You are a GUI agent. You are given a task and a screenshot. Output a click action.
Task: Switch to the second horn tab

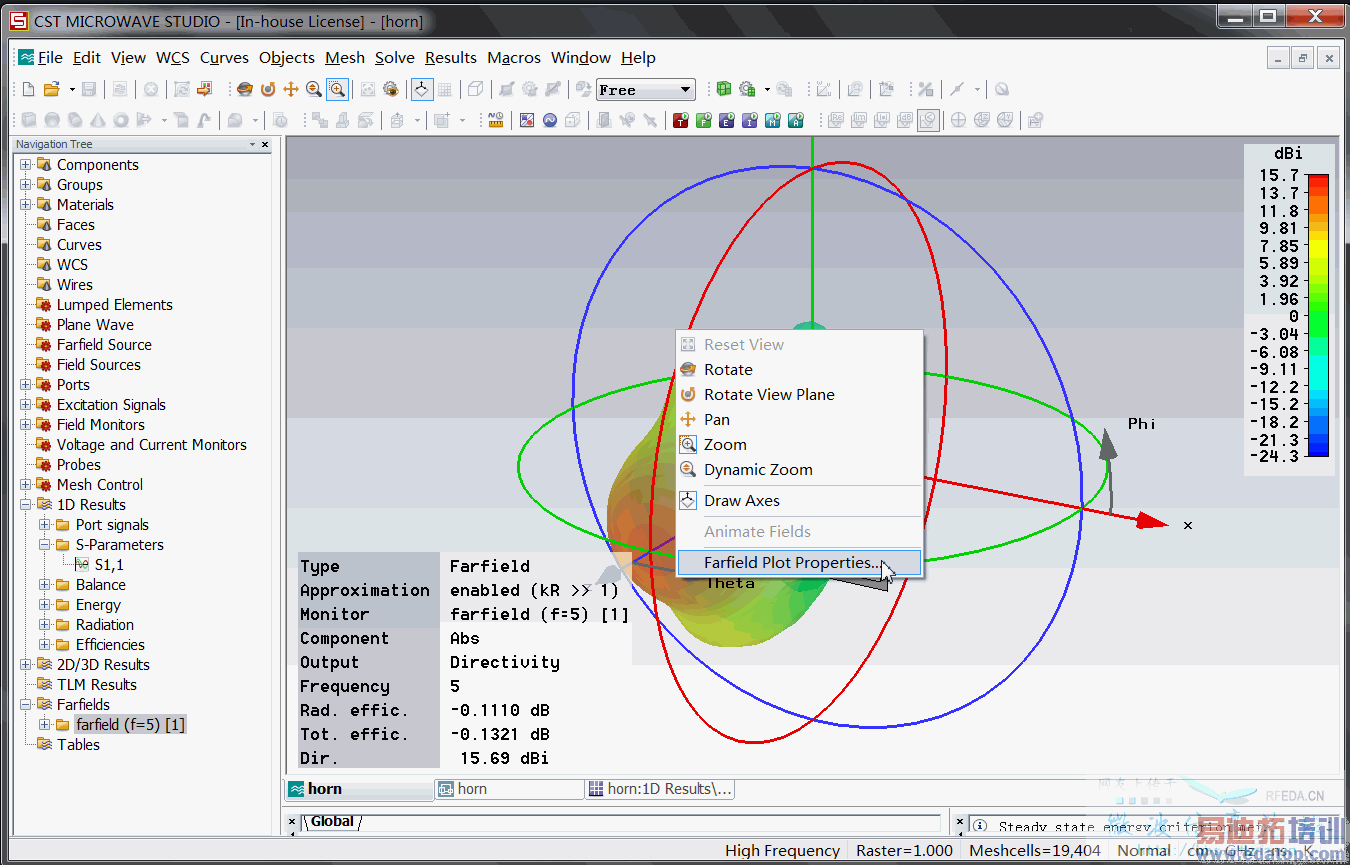pyautogui.click(x=510, y=789)
